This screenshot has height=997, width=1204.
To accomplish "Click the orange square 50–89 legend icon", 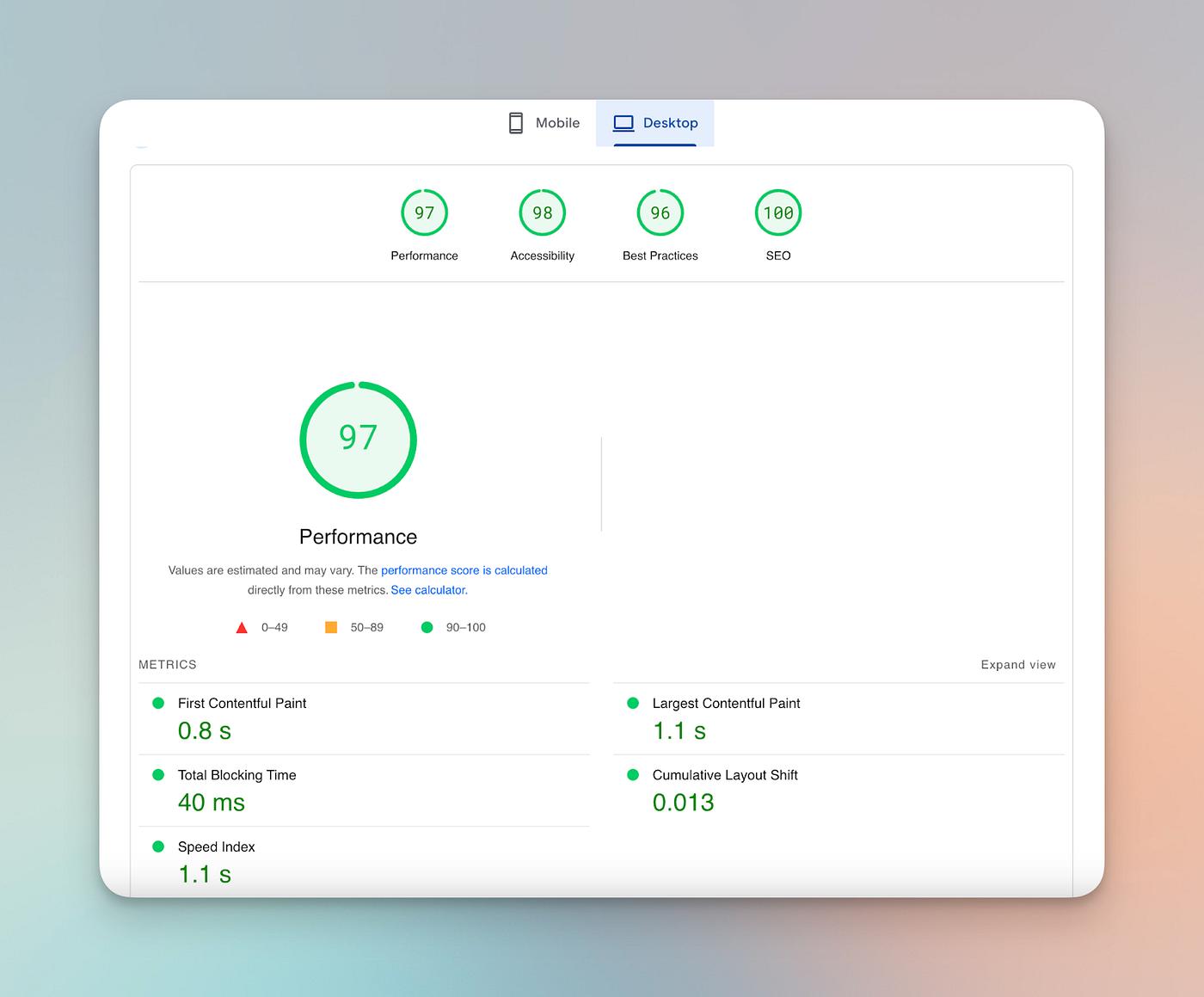I will click(x=331, y=627).
